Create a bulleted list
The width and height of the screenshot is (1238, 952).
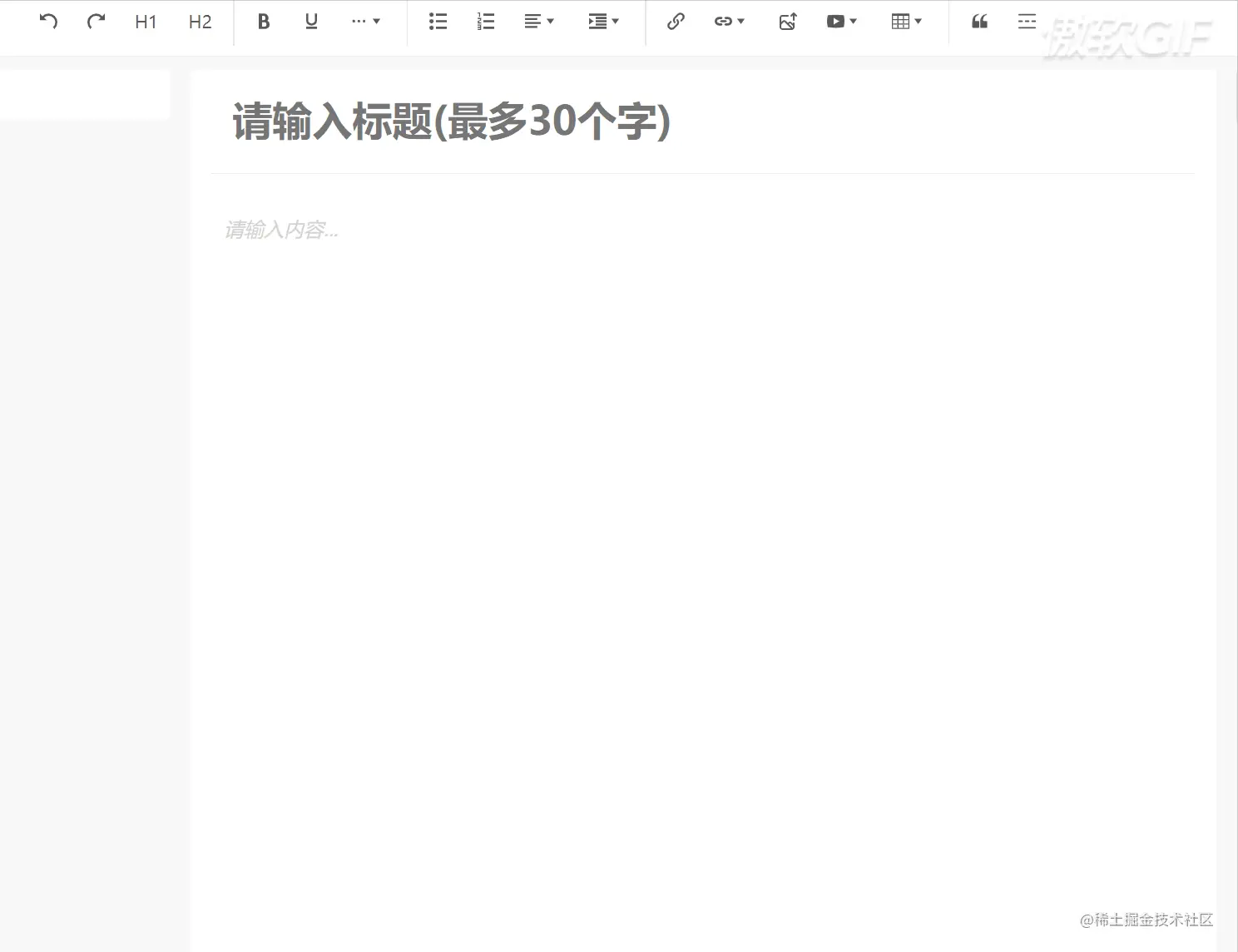[438, 22]
